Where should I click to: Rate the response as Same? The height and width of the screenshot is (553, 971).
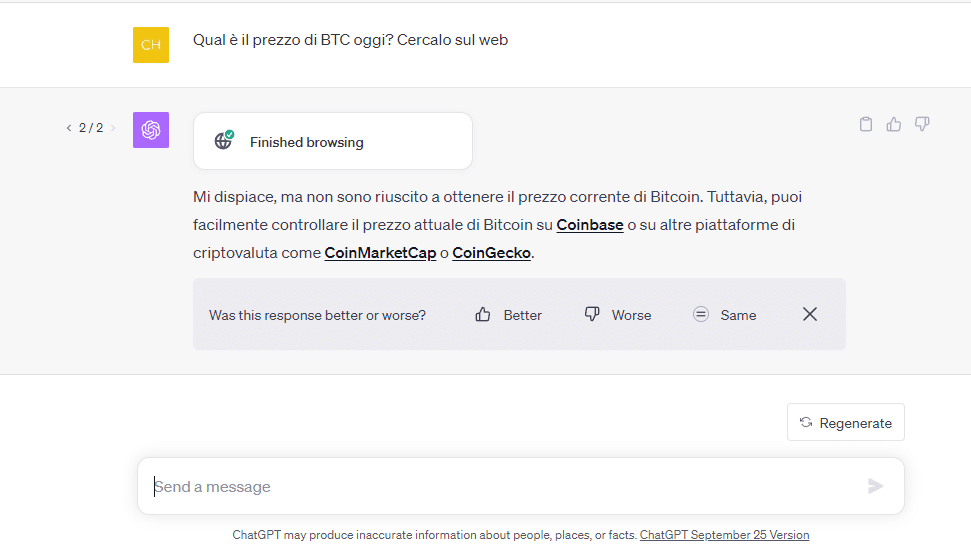[x=724, y=315]
